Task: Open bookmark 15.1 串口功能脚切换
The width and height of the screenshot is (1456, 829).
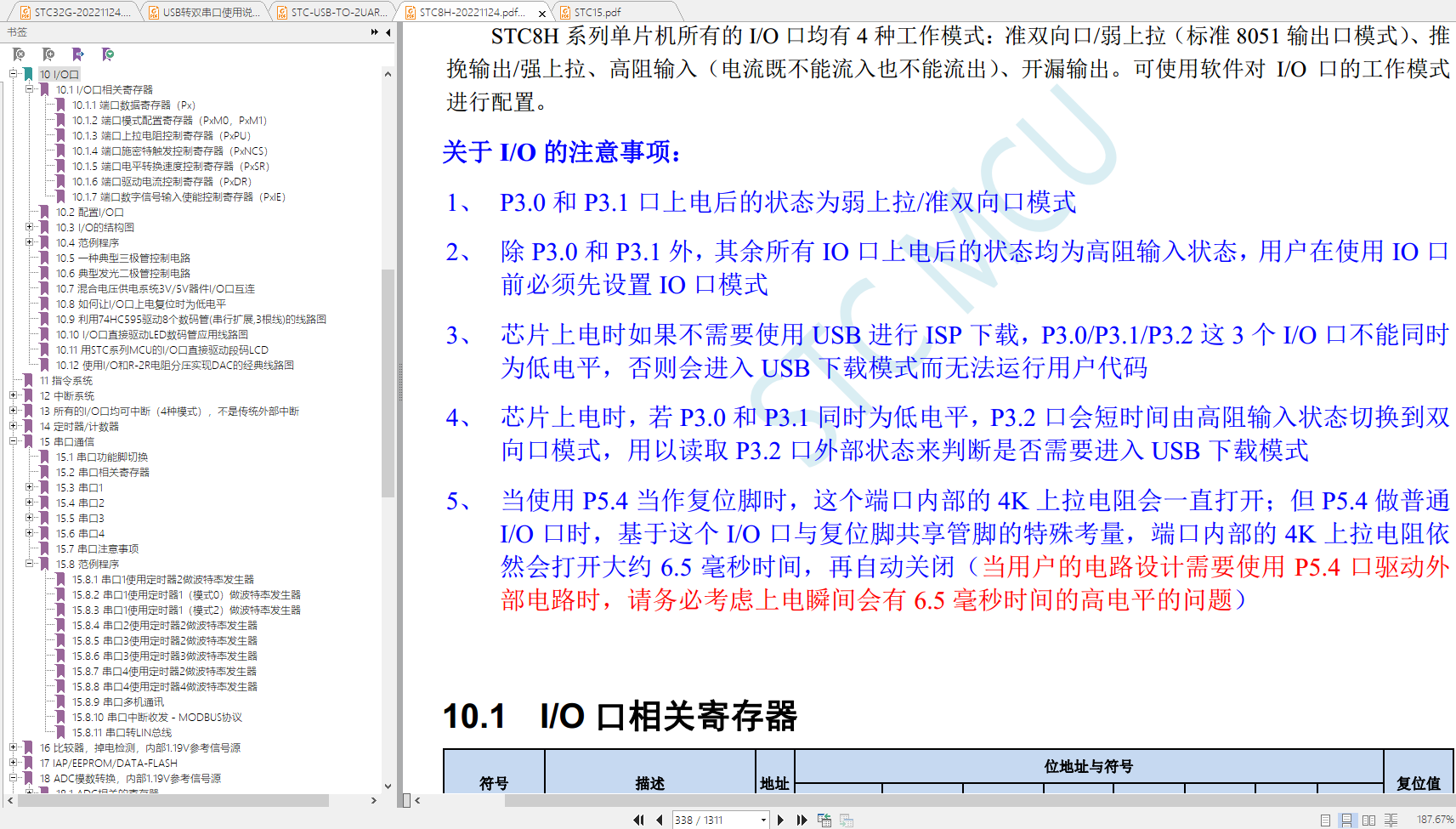Action: pyautogui.click(x=102, y=457)
